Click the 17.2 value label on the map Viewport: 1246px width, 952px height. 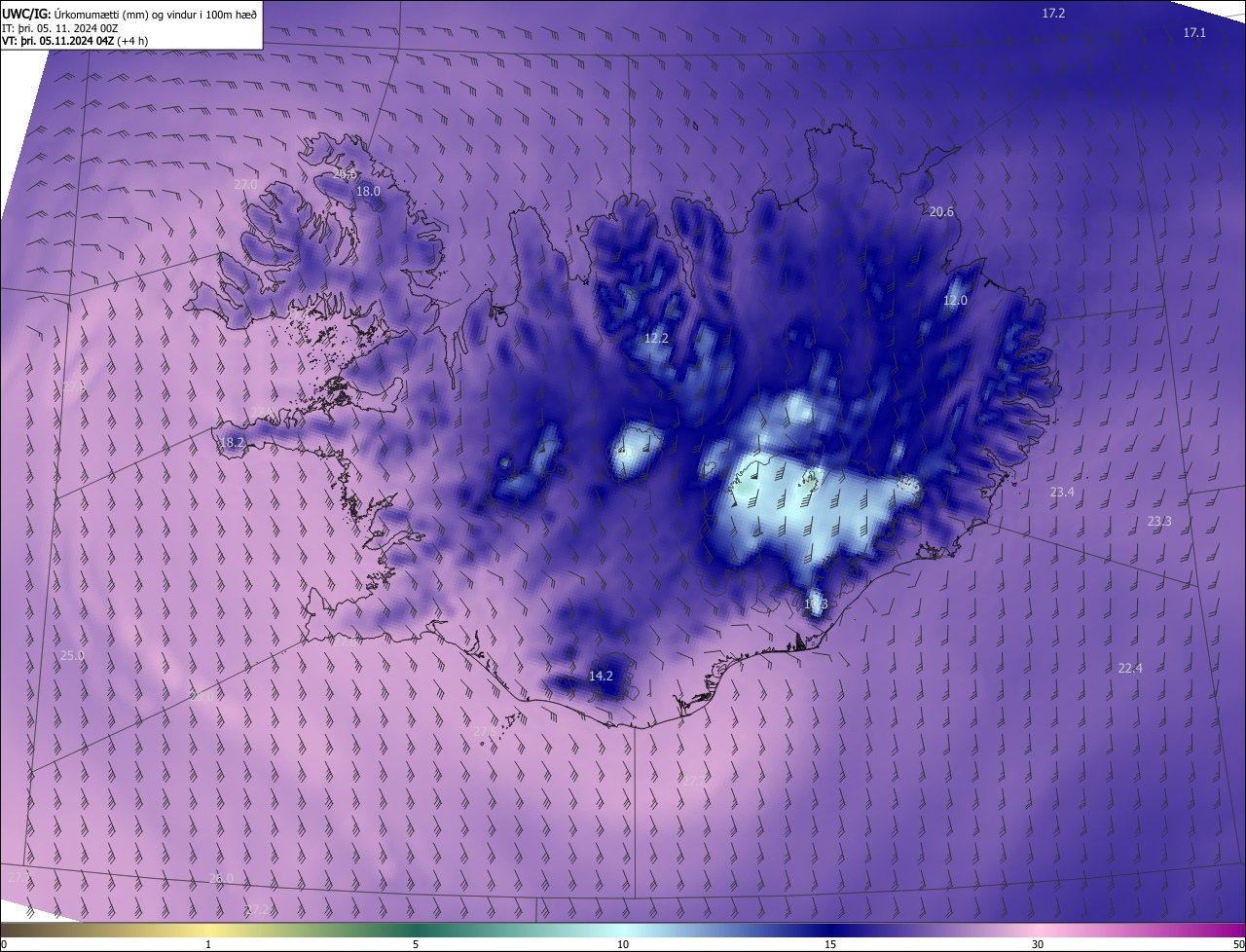point(1053,14)
